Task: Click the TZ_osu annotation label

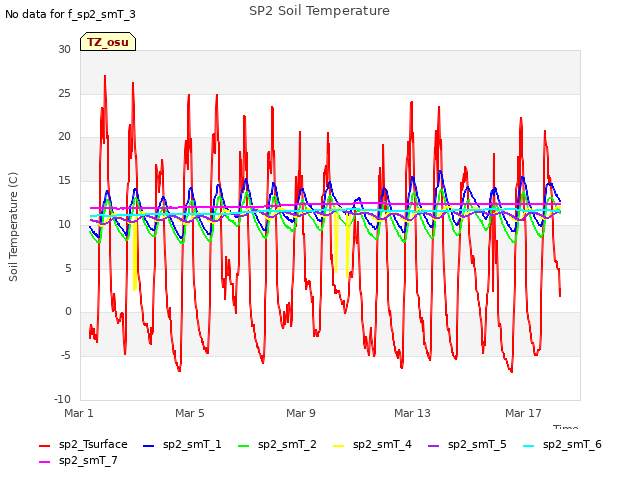Action: 108,42
